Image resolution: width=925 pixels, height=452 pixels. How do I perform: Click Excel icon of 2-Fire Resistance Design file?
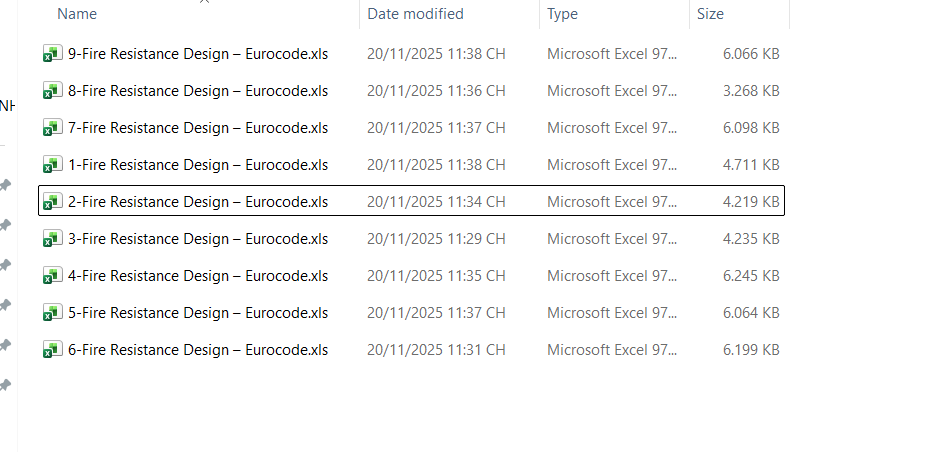pyautogui.click(x=53, y=202)
